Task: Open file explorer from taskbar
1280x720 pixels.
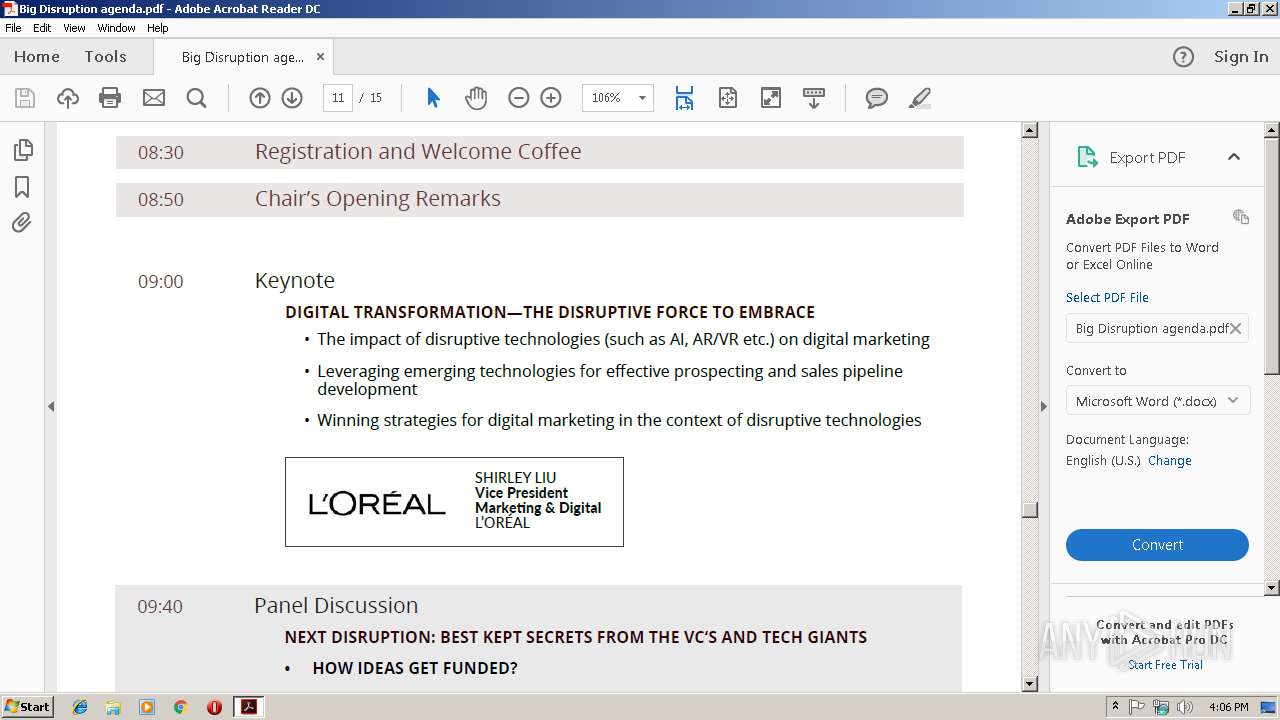Action: click(x=113, y=707)
